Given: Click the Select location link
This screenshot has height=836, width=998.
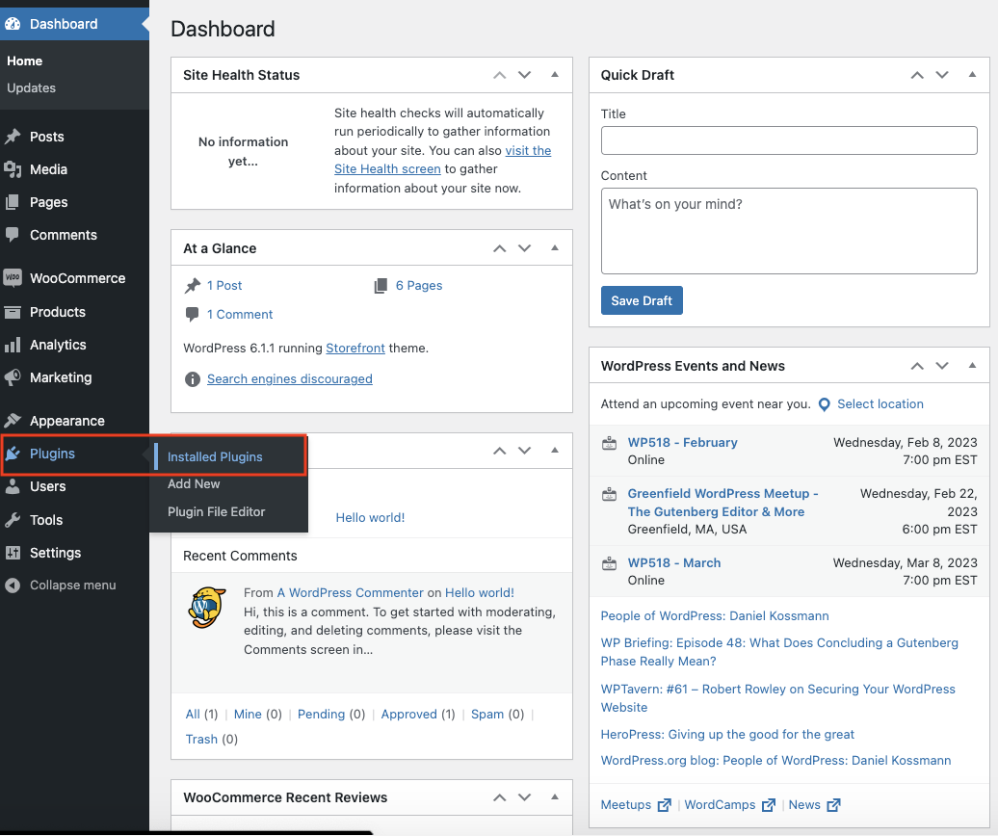Looking at the screenshot, I should (x=880, y=404).
